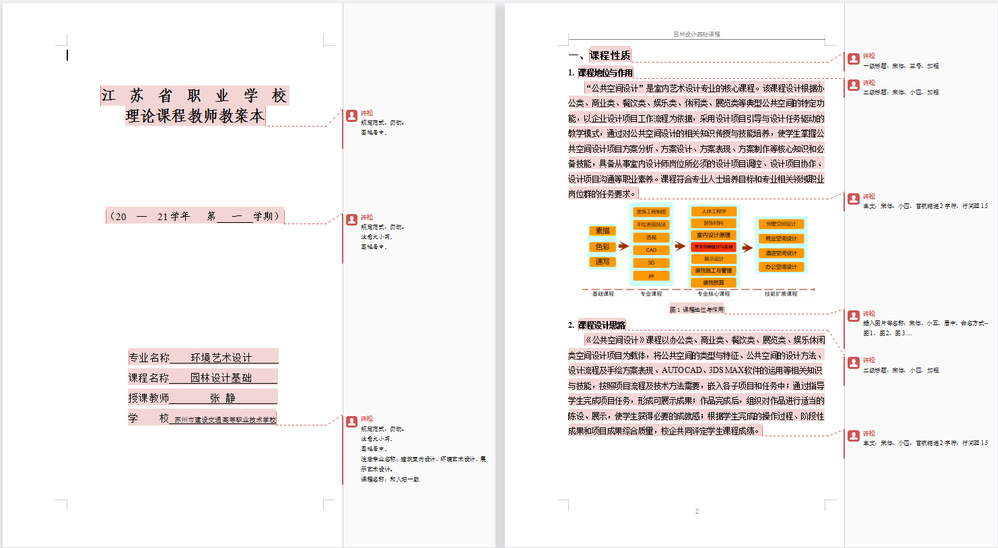Select the 素描 box in the diagram
Screen dimensions: 998x548
(x=601, y=230)
